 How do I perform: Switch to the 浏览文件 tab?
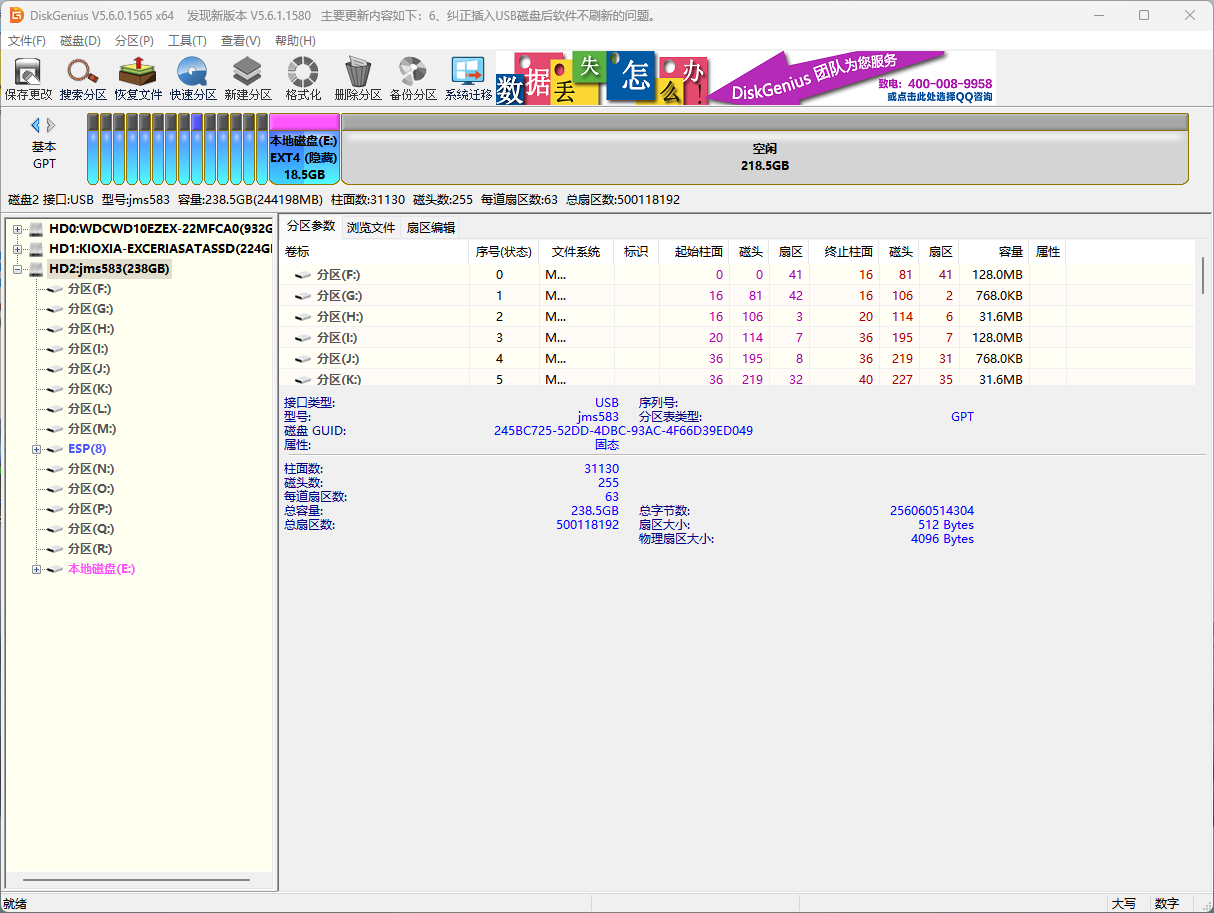371,227
